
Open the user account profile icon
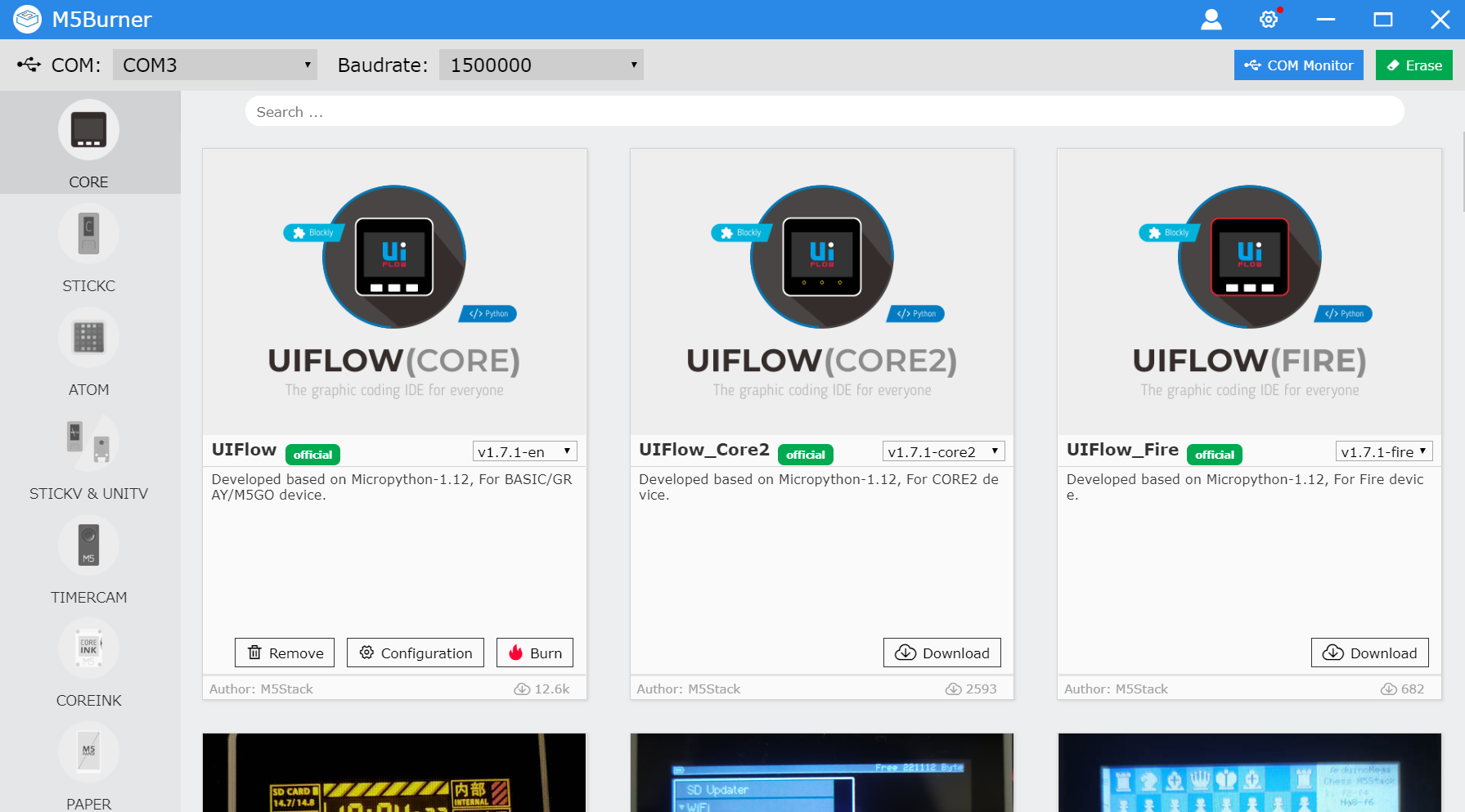coord(1211,20)
